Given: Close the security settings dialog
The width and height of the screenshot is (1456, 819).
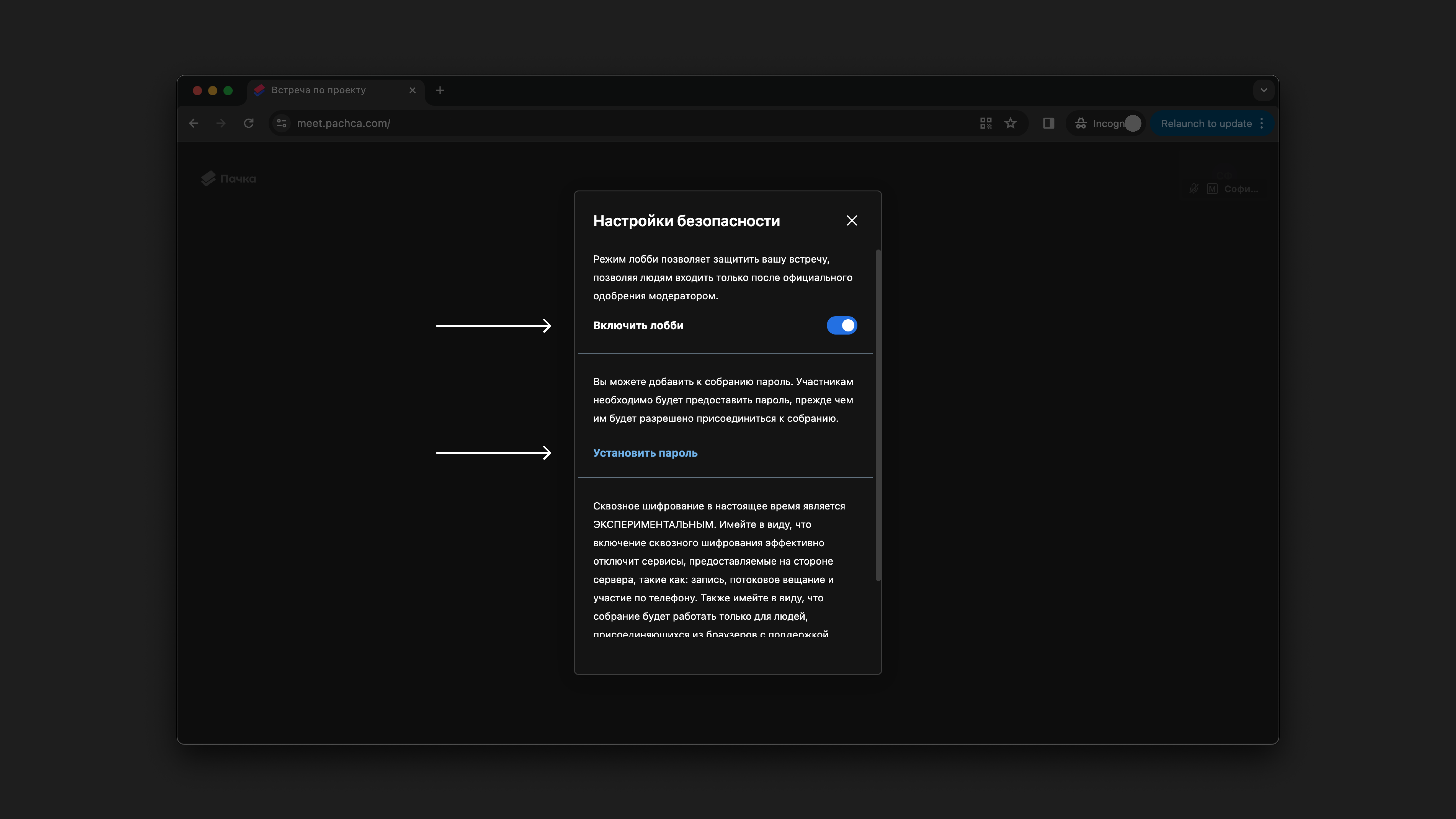Looking at the screenshot, I should point(852,220).
